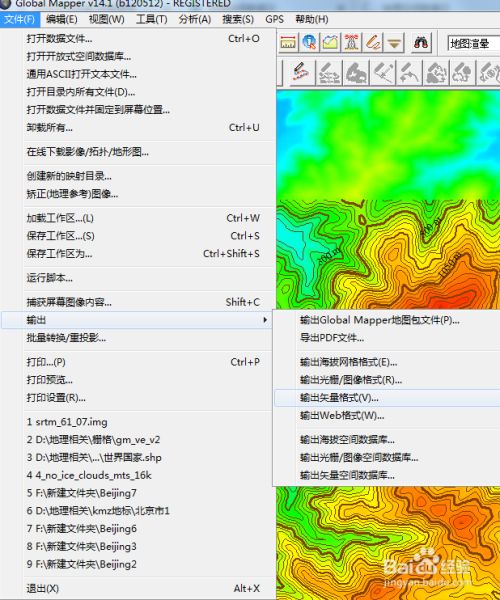Open the 工具(T) menu
Screen dimensions: 500x600
pyautogui.click(x=151, y=19)
